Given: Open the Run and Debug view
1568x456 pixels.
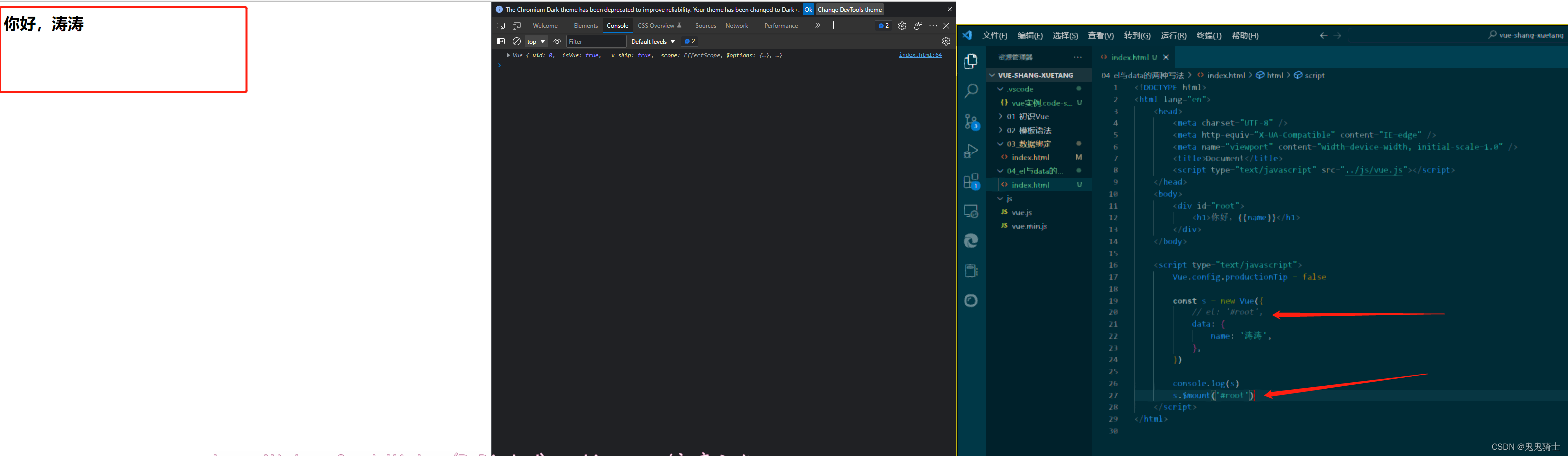Looking at the screenshot, I should (x=971, y=151).
